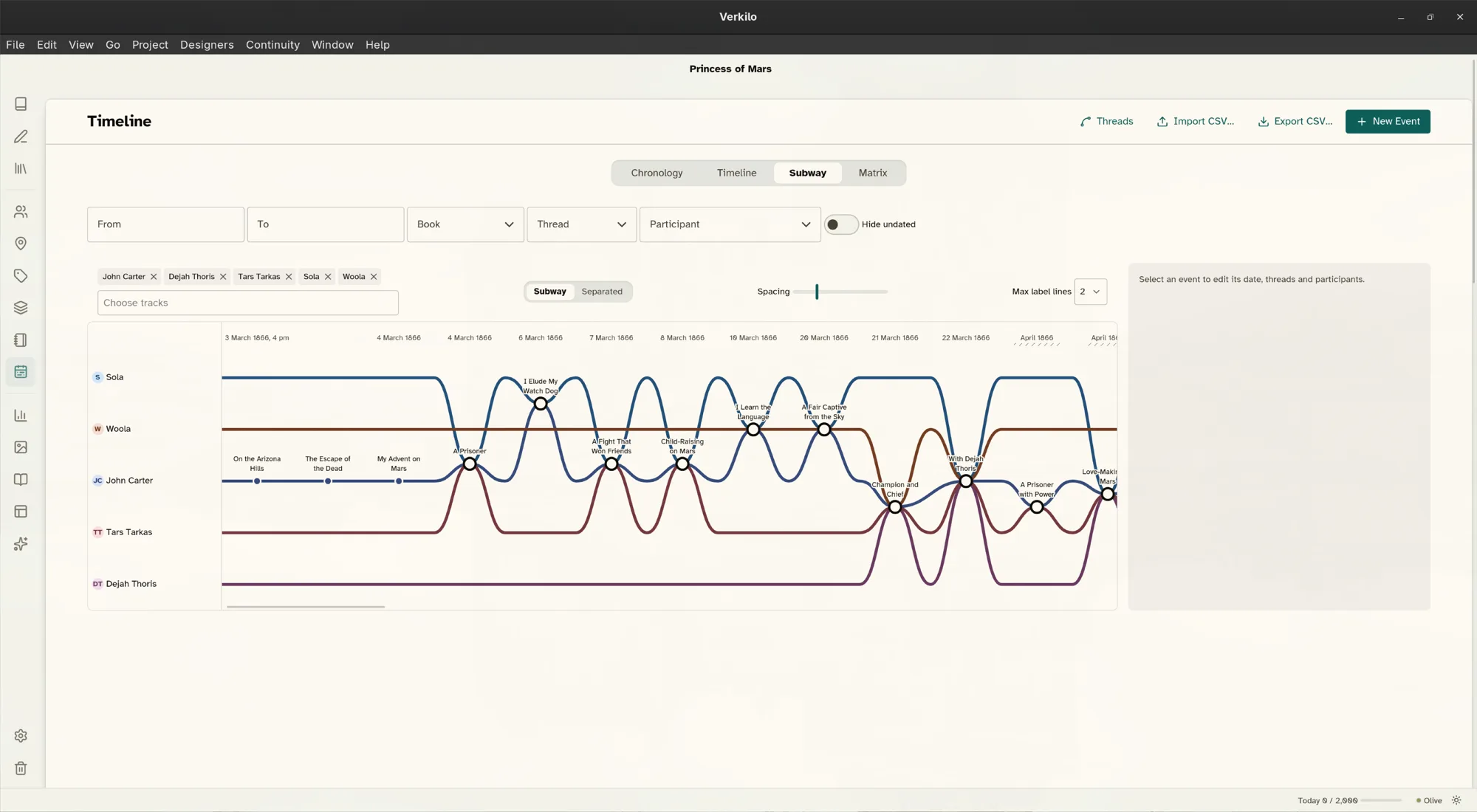Image resolution: width=1477 pixels, height=812 pixels.
Task: Open the notebook icon in sidebar
Action: (21, 340)
